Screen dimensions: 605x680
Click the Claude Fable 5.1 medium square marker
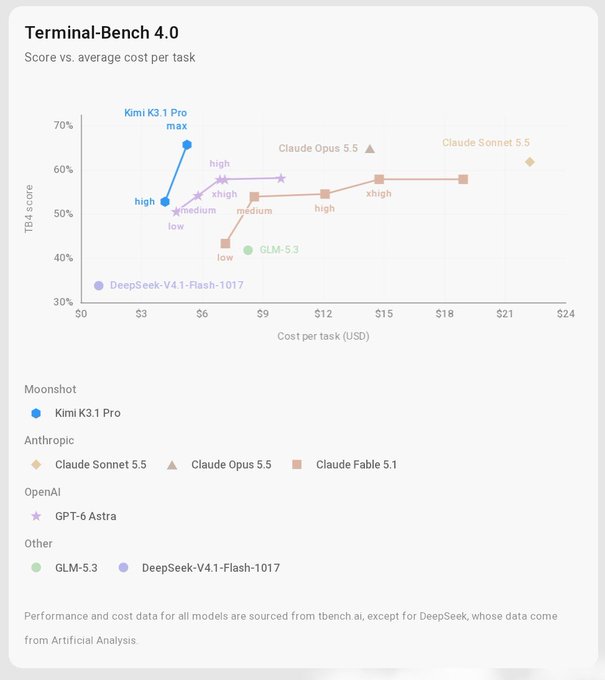click(x=255, y=197)
